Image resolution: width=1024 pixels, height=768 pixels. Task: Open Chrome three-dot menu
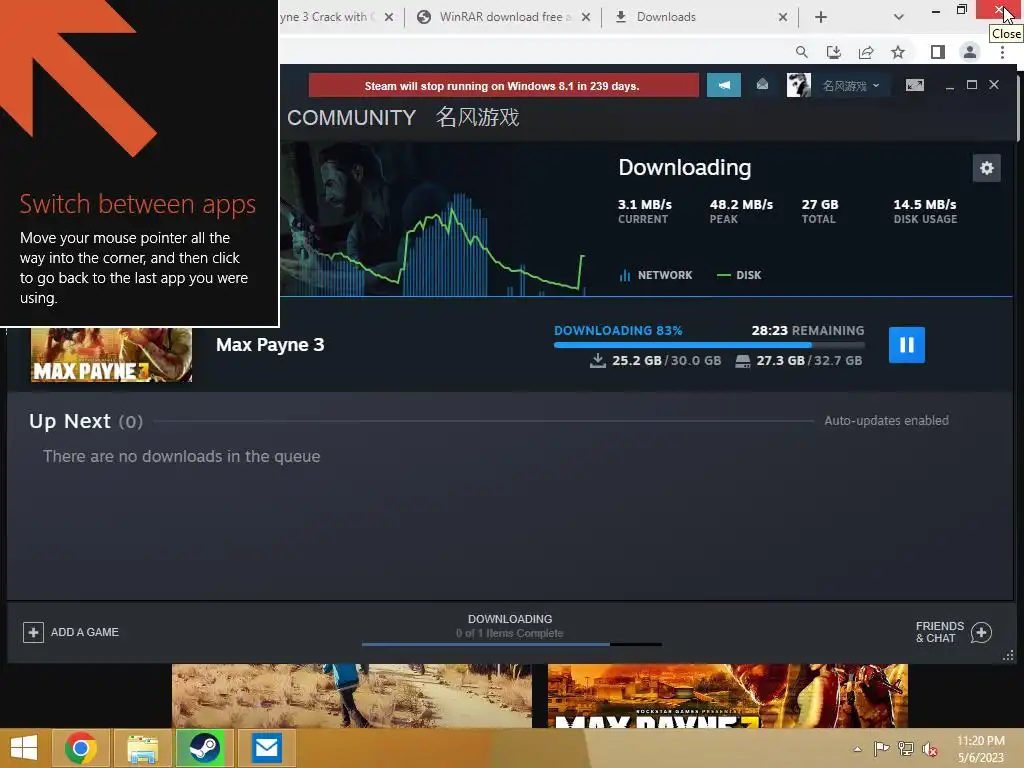(x=1002, y=52)
